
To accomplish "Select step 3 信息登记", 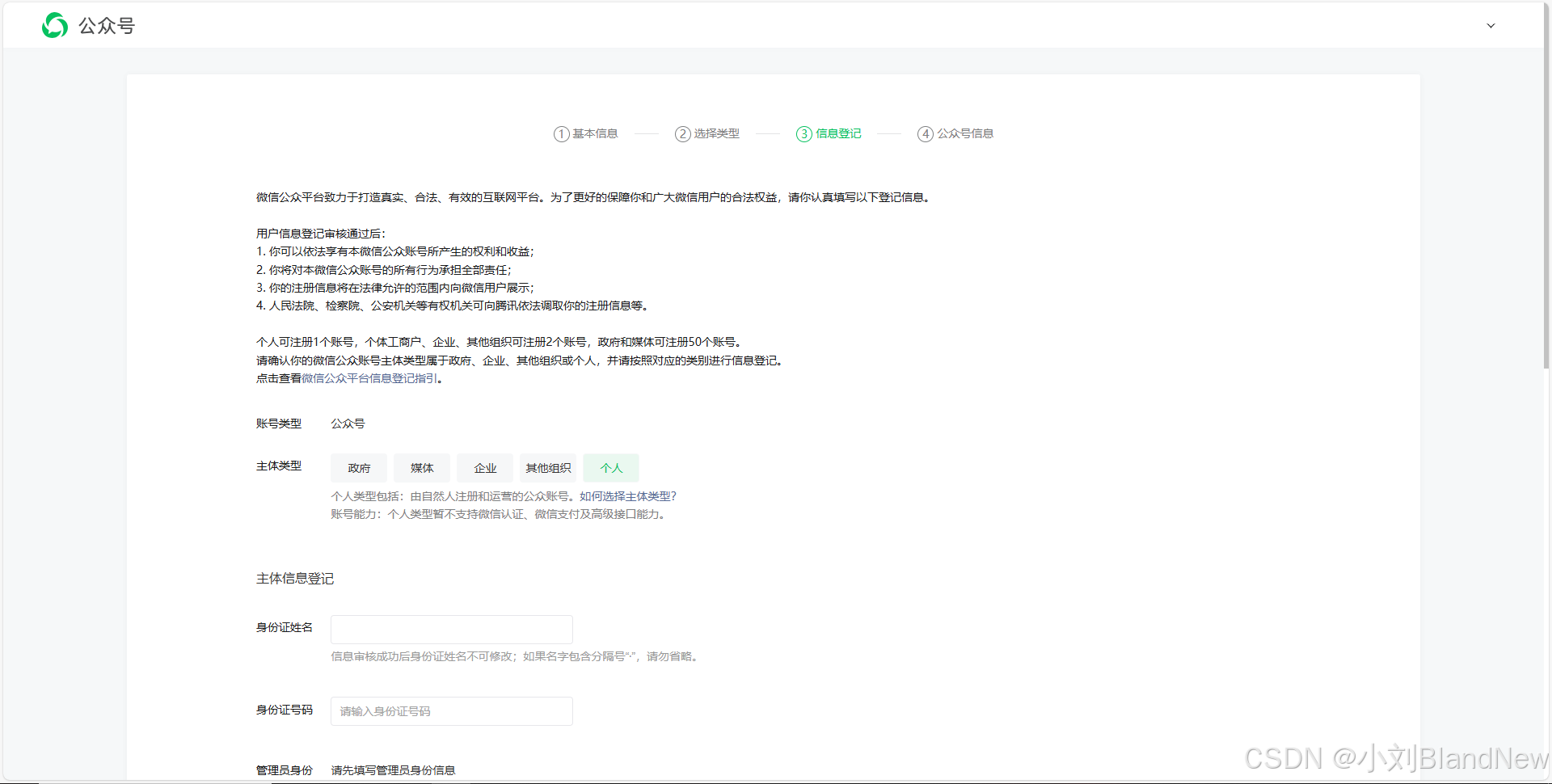I will [829, 133].
